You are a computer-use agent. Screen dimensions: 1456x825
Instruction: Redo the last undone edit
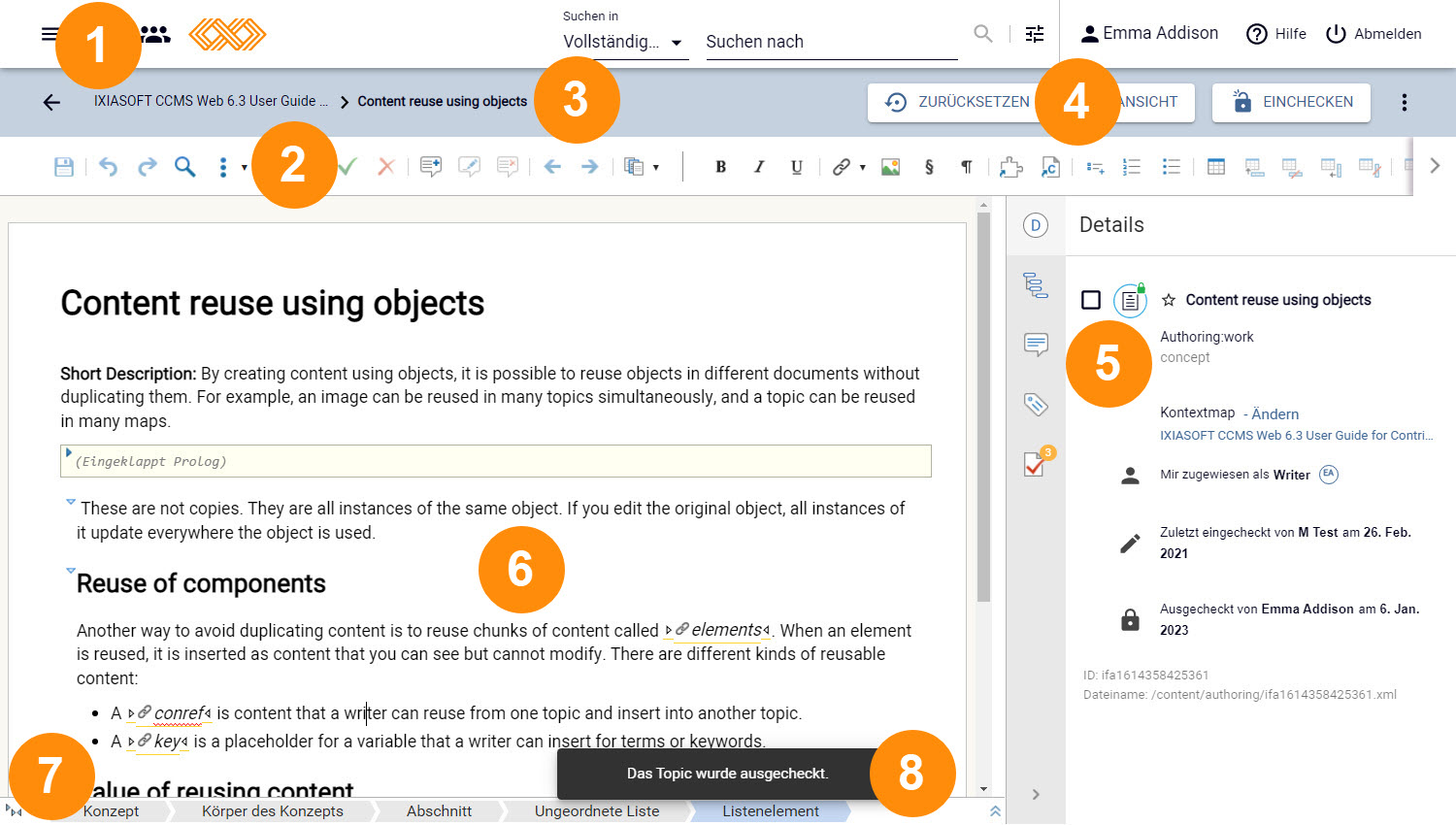[x=147, y=167]
